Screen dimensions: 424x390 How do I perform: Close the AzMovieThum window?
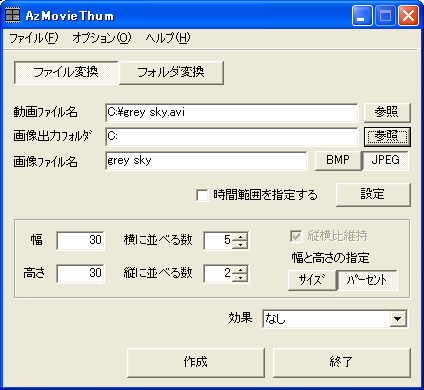click(408, 16)
